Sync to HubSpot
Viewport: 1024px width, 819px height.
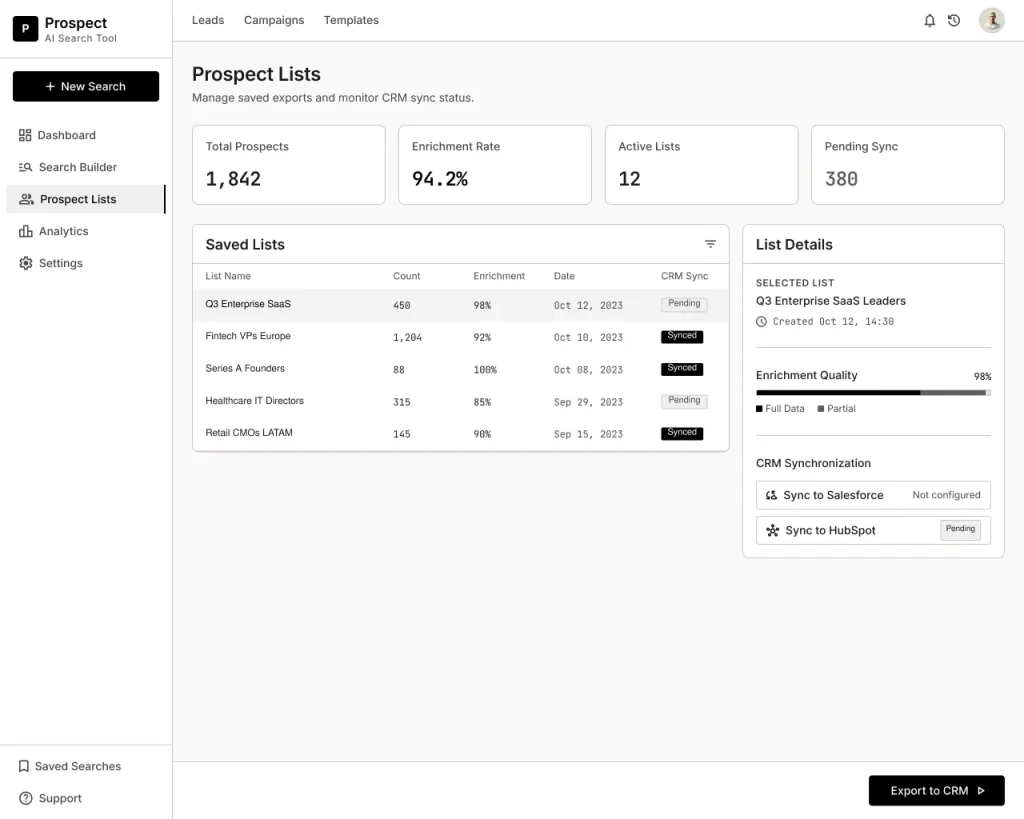(x=873, y=530)
